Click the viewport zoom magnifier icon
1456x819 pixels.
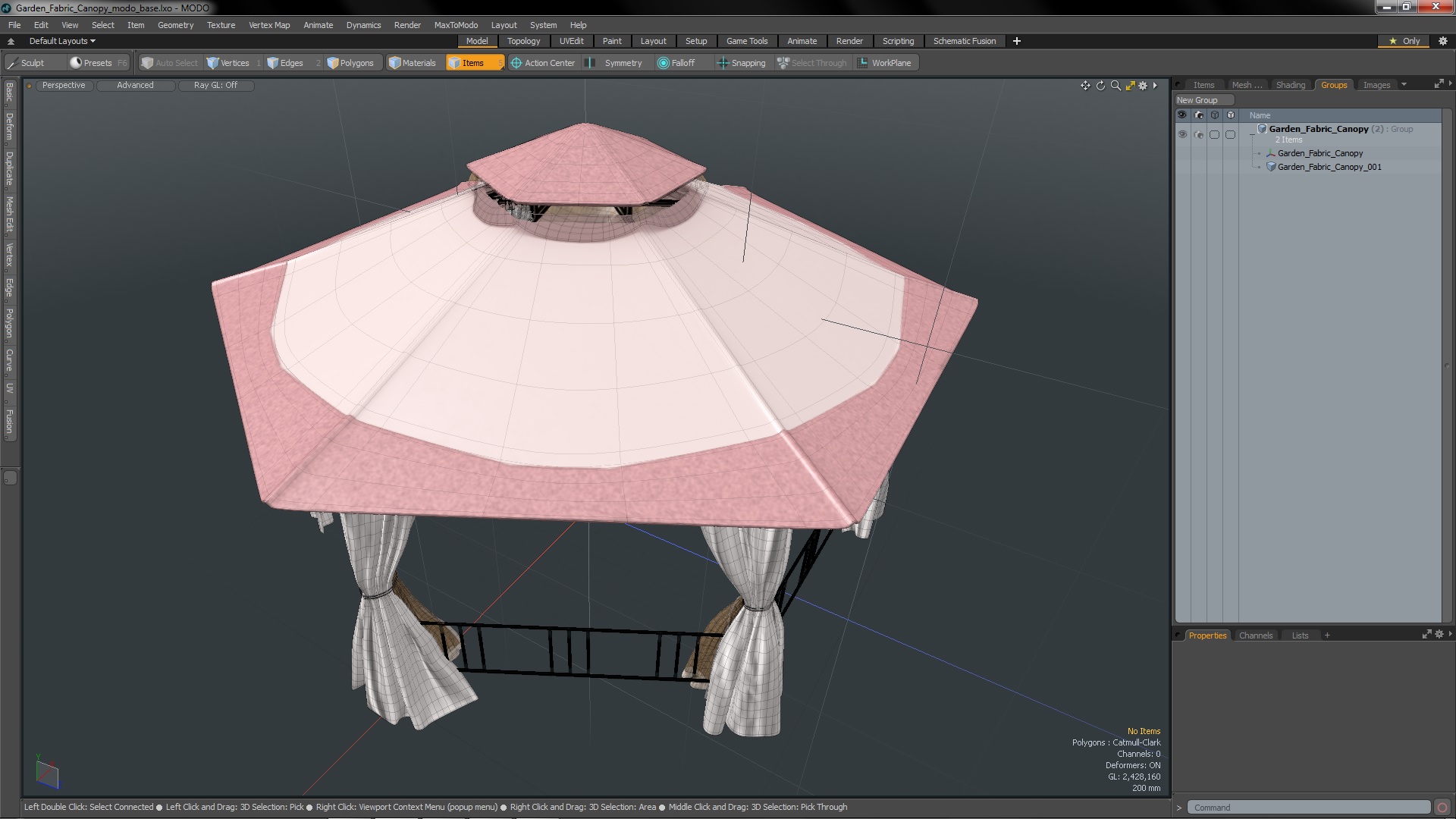click(1116, 86)
